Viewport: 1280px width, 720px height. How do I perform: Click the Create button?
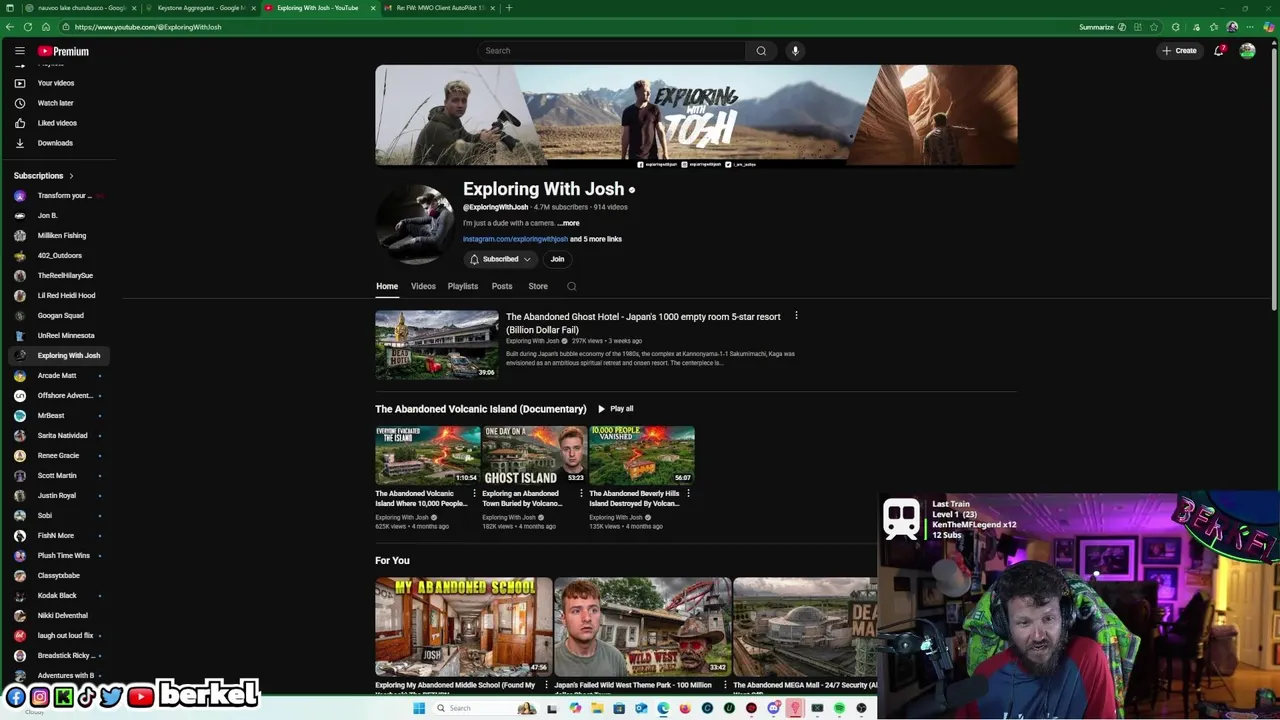tap(1179, 51)
